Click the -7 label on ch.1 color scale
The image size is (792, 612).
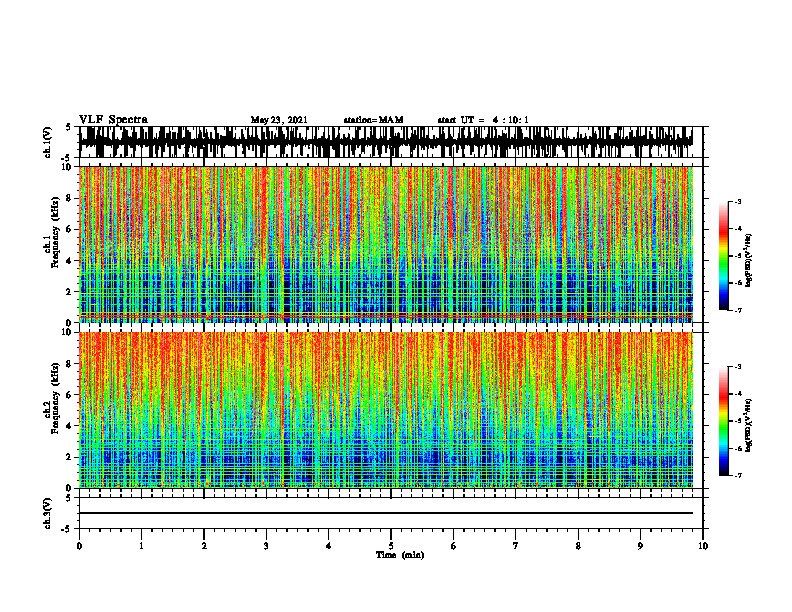tap(737, 310)
